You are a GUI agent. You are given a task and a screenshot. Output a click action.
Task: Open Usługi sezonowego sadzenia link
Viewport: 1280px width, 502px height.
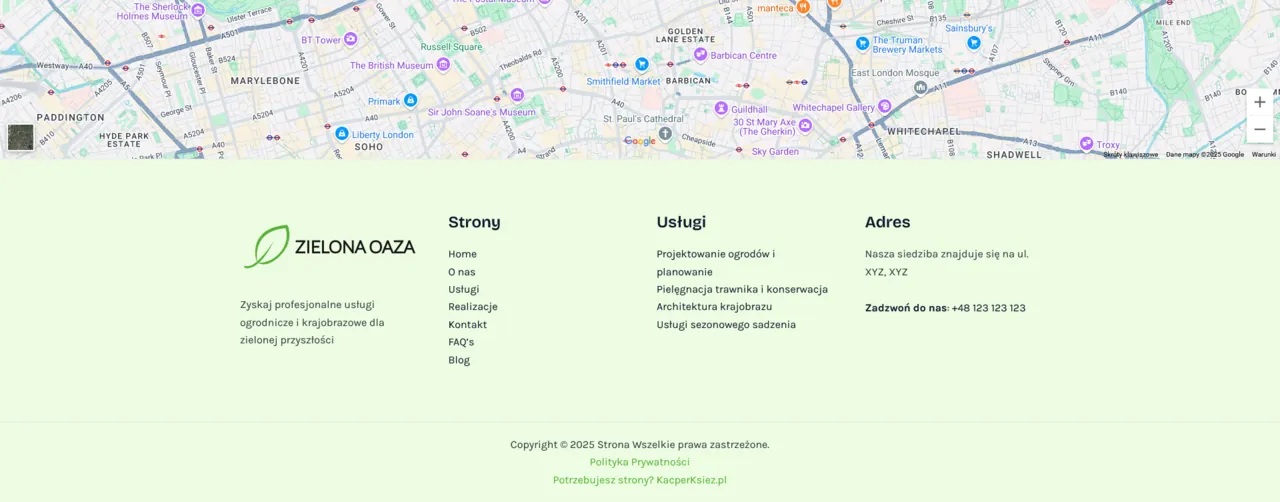tap(726, 324)
